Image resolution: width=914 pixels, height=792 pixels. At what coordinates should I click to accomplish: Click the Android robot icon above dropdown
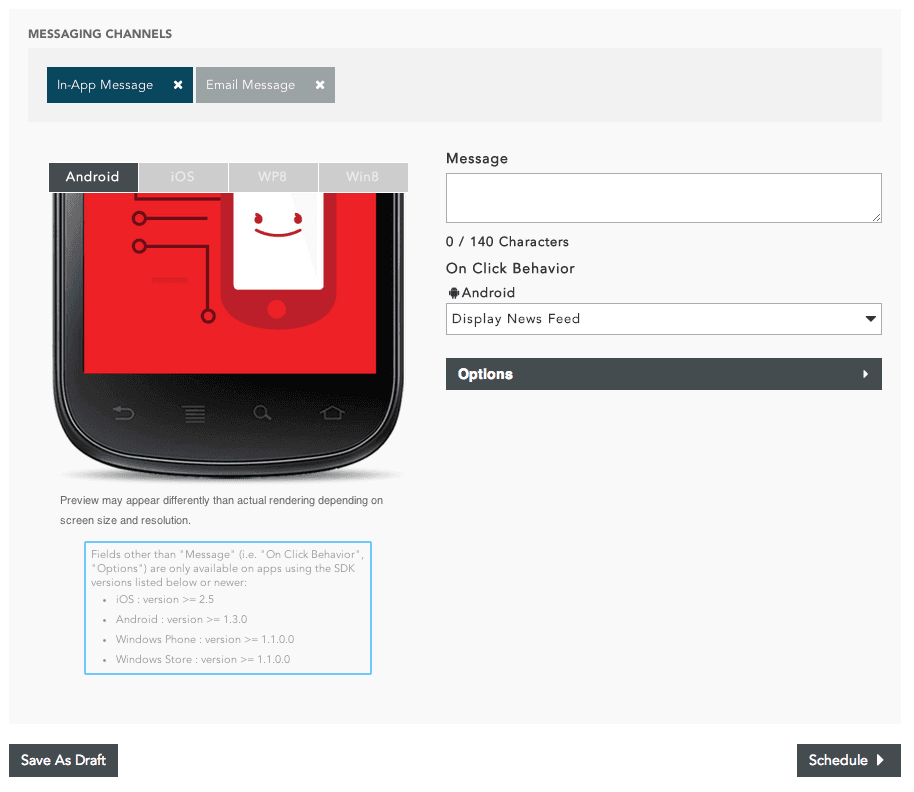[454, 293]
